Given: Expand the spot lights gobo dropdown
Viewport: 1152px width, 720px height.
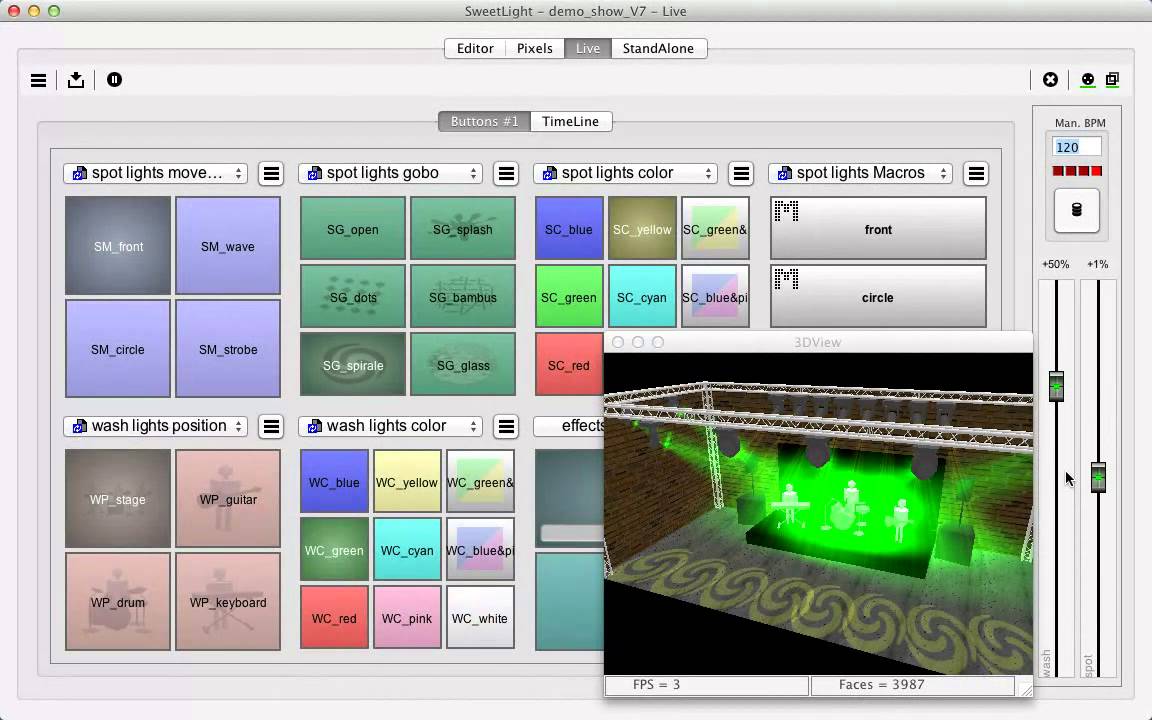Looking at the screenshot, I should pyautogui.click(x=391, y=173).
